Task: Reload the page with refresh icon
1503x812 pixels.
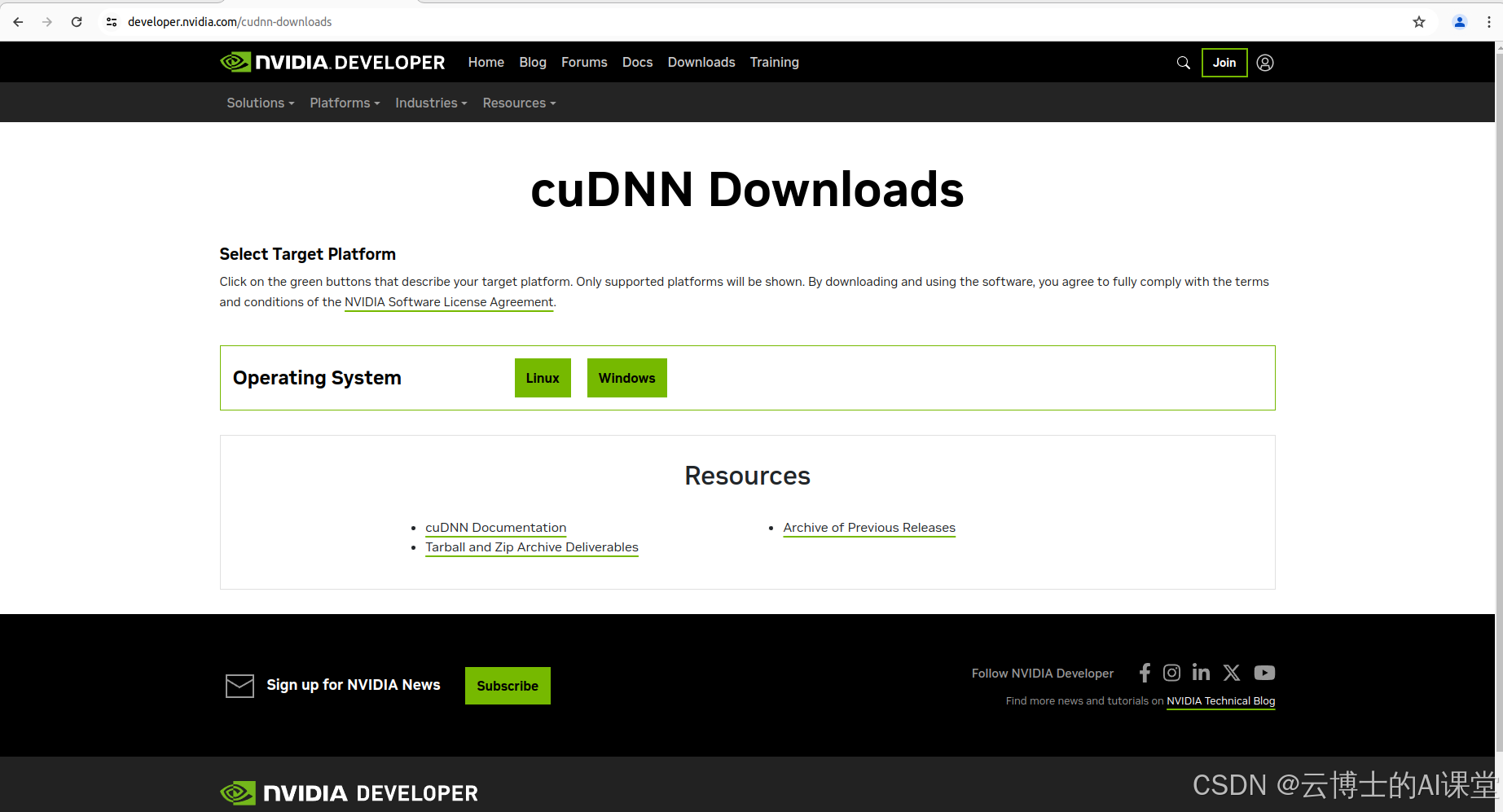Action: [77, 22]
